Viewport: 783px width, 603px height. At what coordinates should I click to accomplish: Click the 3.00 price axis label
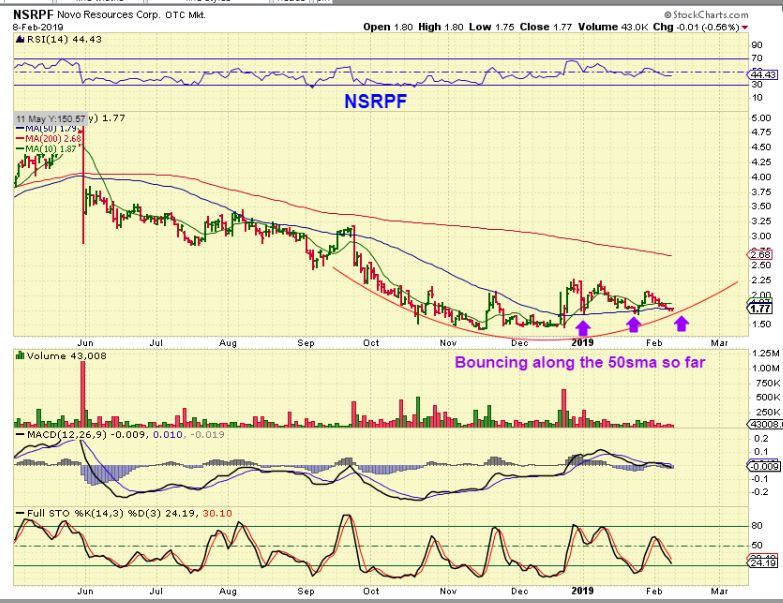[x=761, y=236]
